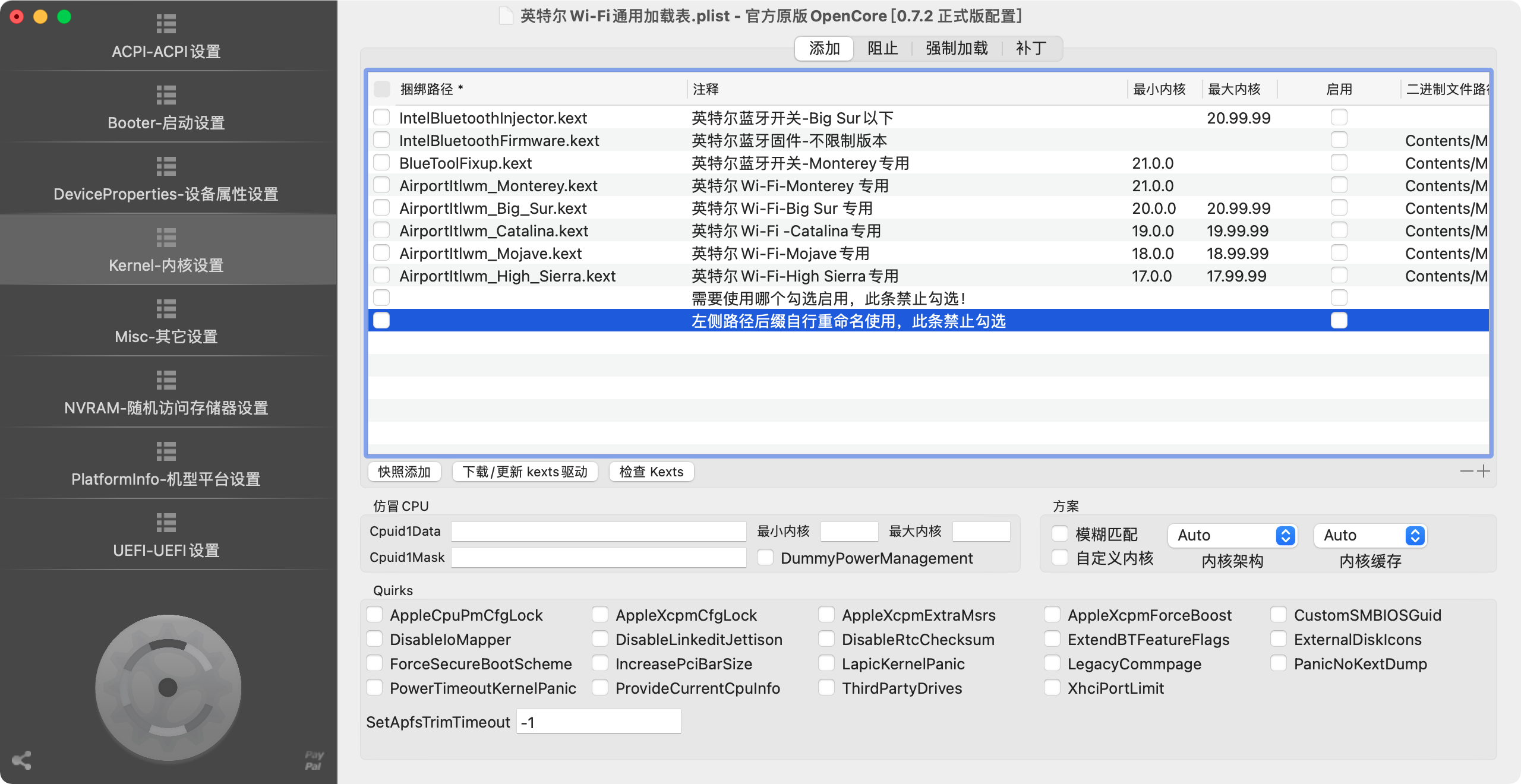The height and width of the screenshot is (784, 1521).
Task: Open the kernel cache Auto dropdown
Action: point(1370,535)
